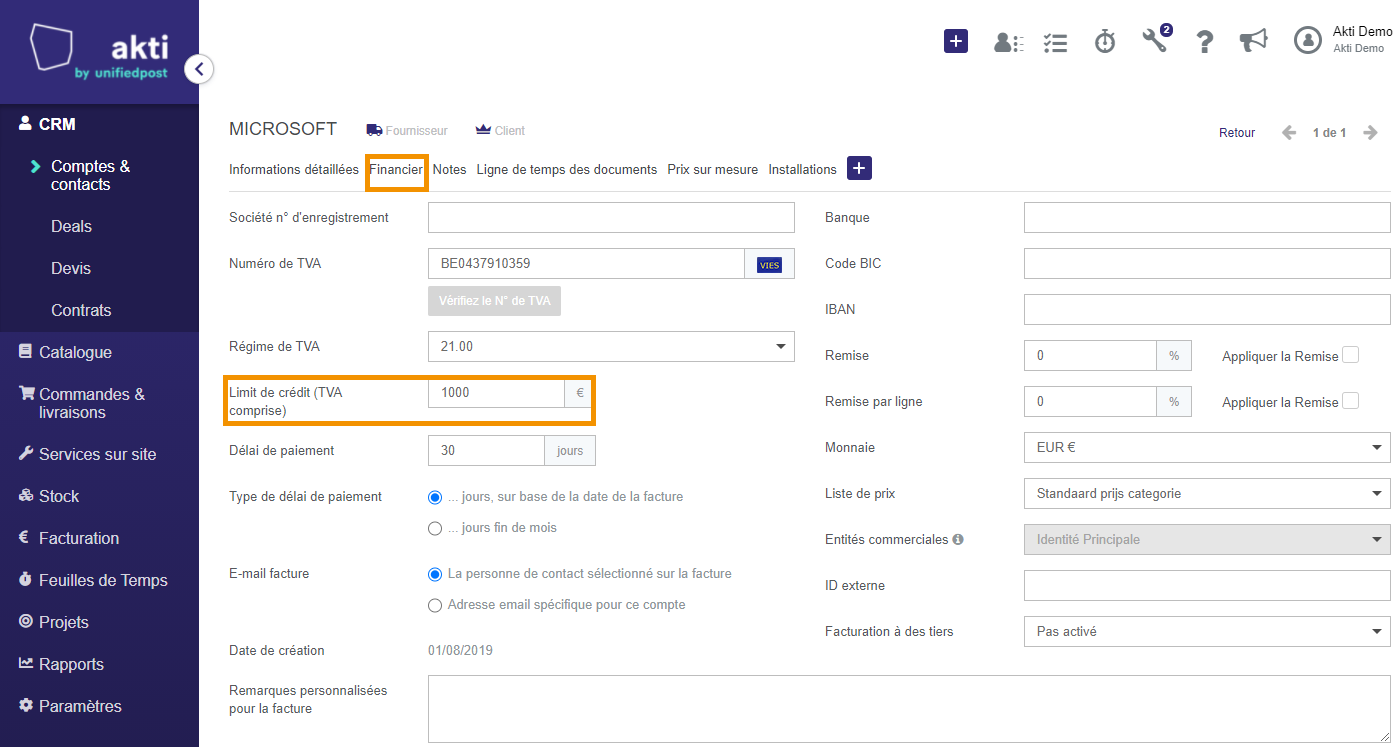Open Services sur site in sidebar
This screenshot has width=1399, height=747.
tap(99, 454)
